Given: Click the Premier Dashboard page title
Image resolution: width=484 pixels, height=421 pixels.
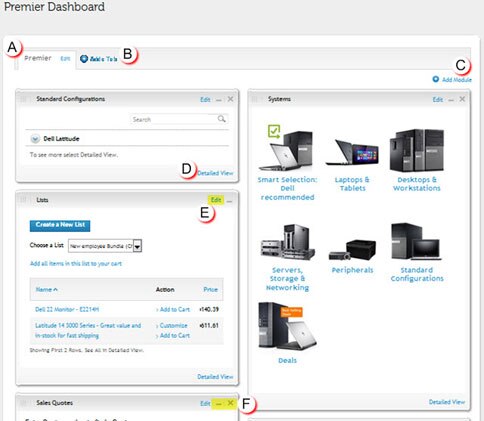Looking at the screenshot, I should (54, 7).
